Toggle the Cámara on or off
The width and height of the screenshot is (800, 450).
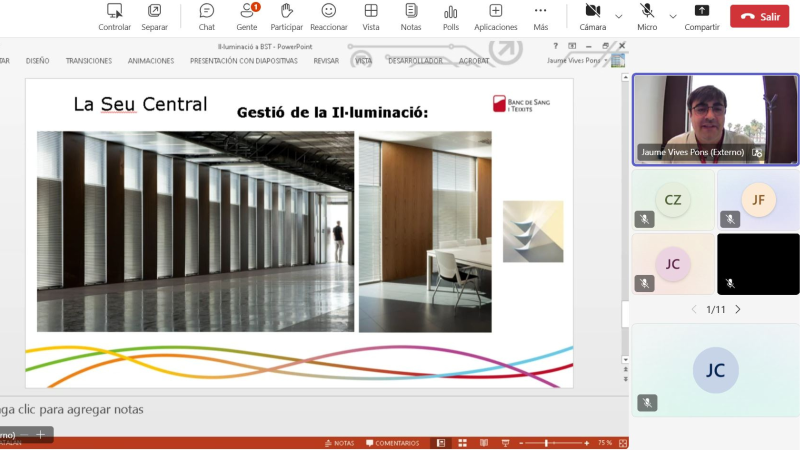coord(592,17)
